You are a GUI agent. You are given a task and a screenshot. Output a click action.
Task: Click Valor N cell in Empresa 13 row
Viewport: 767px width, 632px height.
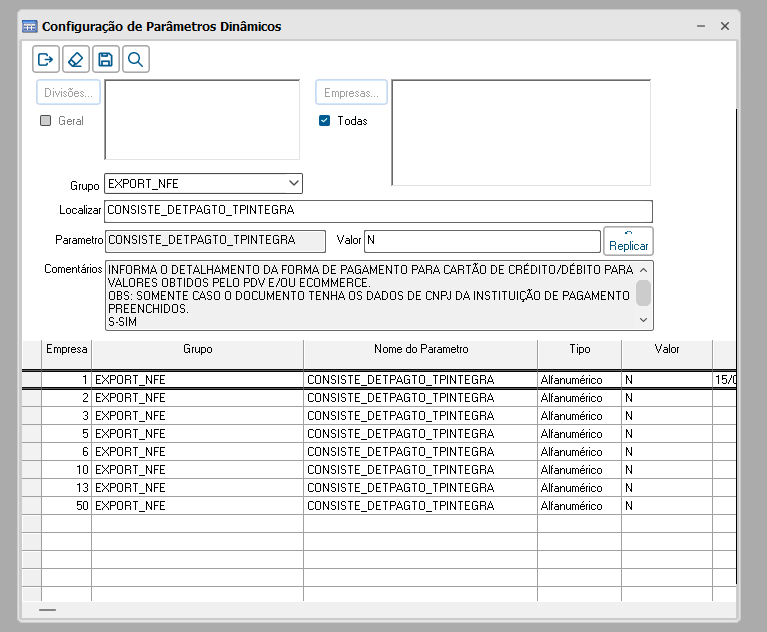(667, 488)
